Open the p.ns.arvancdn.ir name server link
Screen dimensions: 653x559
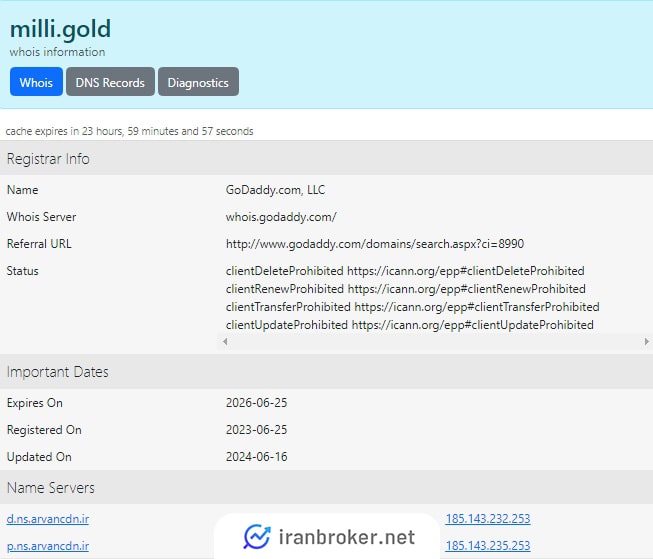(x=48, y=546)
